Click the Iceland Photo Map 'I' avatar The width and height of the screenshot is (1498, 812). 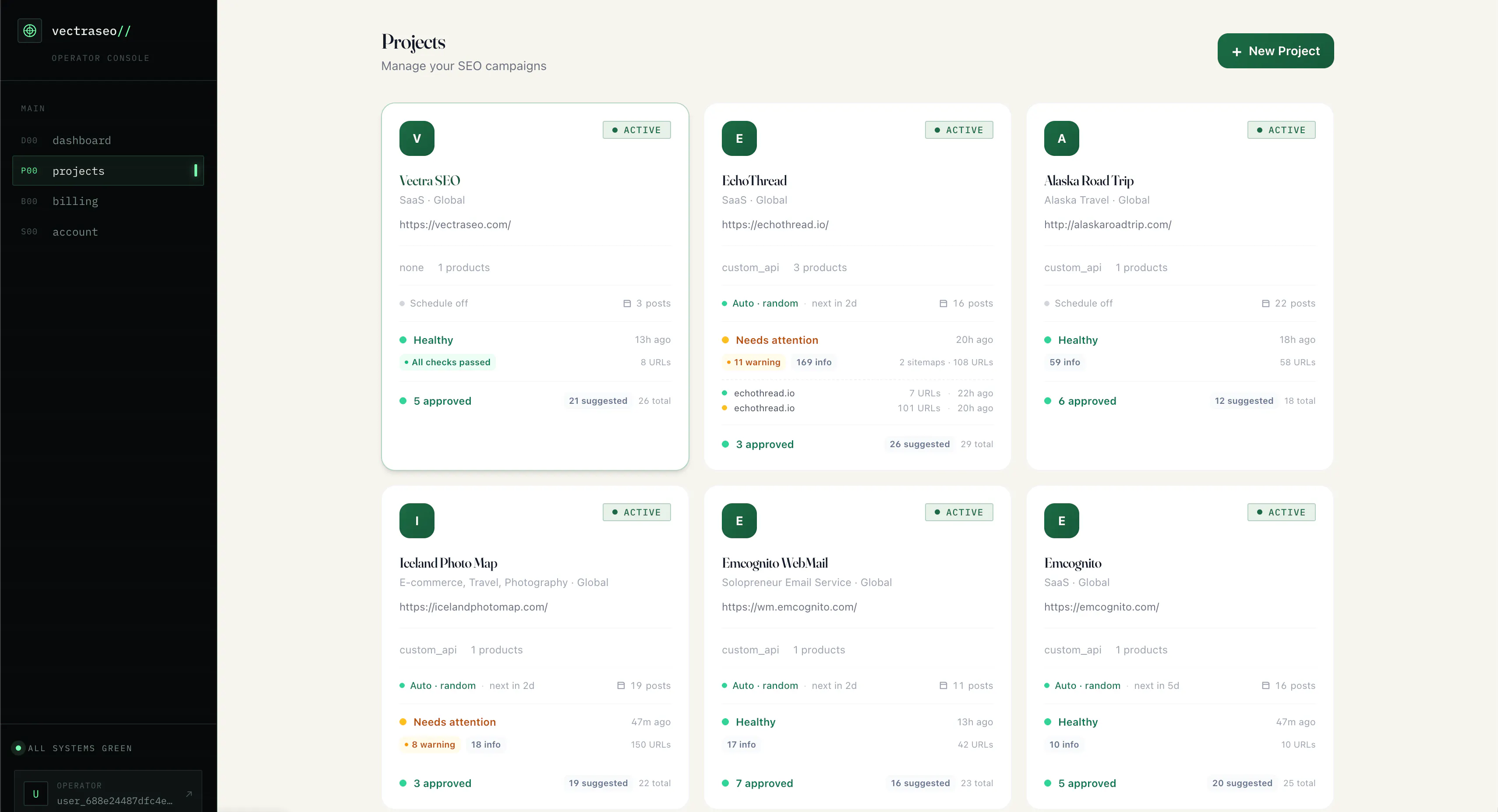(417, 521)
